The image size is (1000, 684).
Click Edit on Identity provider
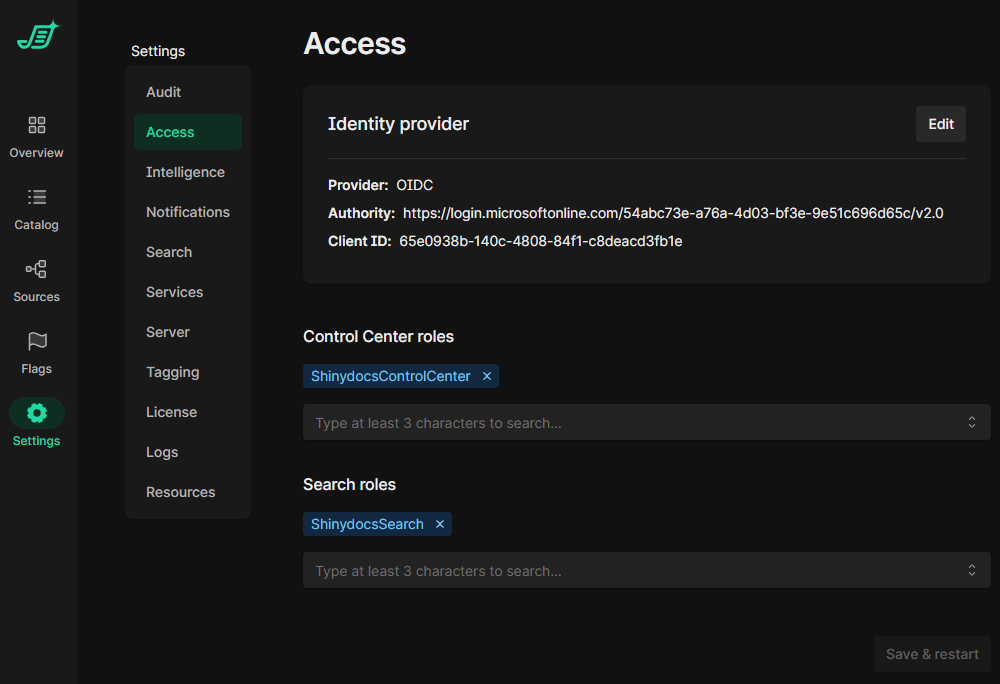tap(940, 124)
